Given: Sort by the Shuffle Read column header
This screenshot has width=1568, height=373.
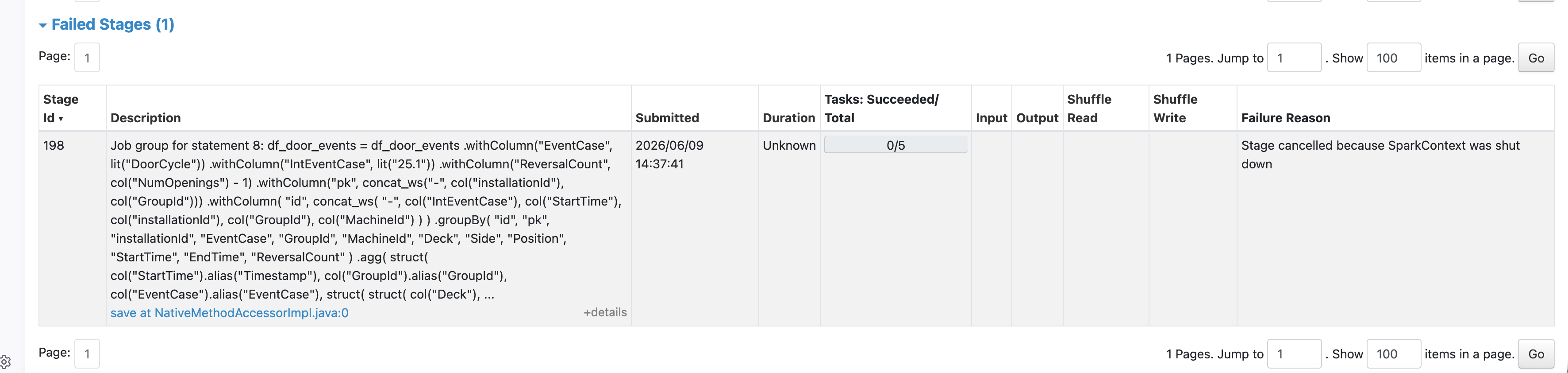Looking at the screenshot, I should [x=1089, y=109].
